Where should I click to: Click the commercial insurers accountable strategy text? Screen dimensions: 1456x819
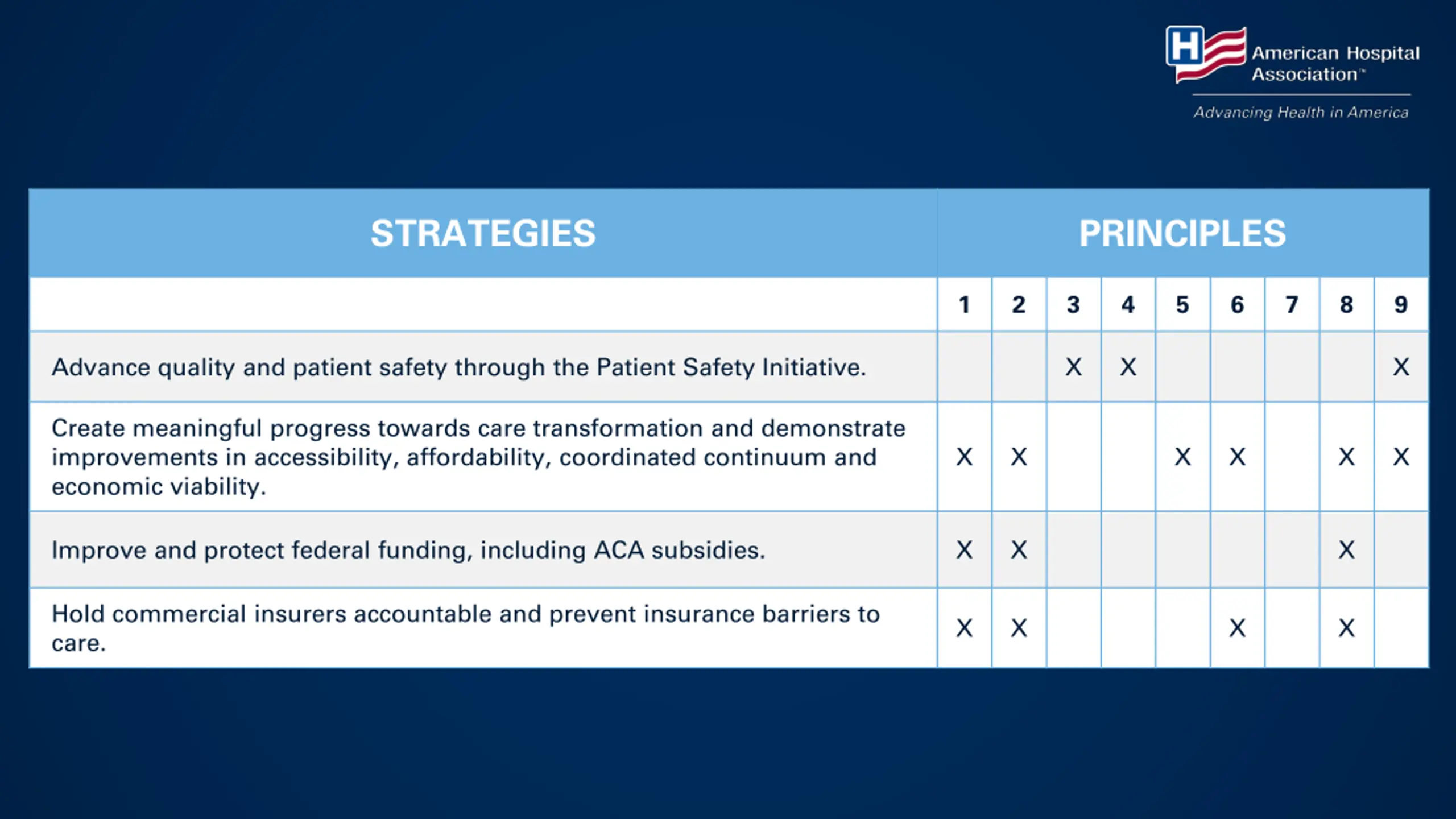coord(465,628)
